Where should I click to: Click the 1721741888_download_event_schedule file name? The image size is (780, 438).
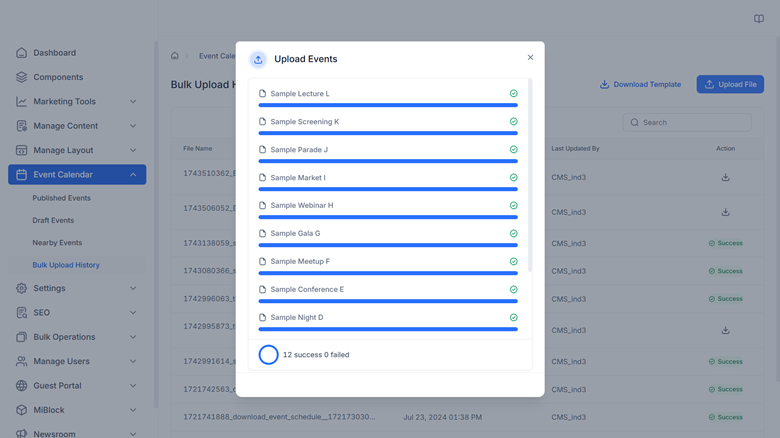(279, 417)
